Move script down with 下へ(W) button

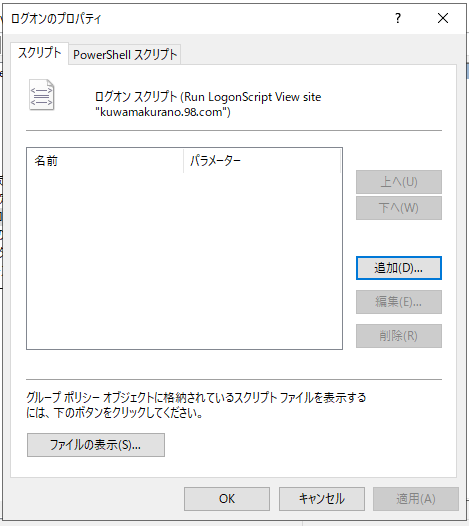coord(399,208)
